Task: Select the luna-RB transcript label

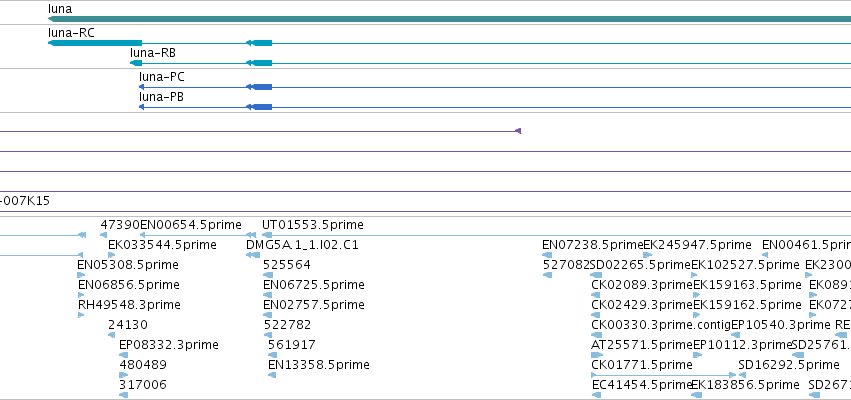Action: pyautogui.click(x=153, y=53)
